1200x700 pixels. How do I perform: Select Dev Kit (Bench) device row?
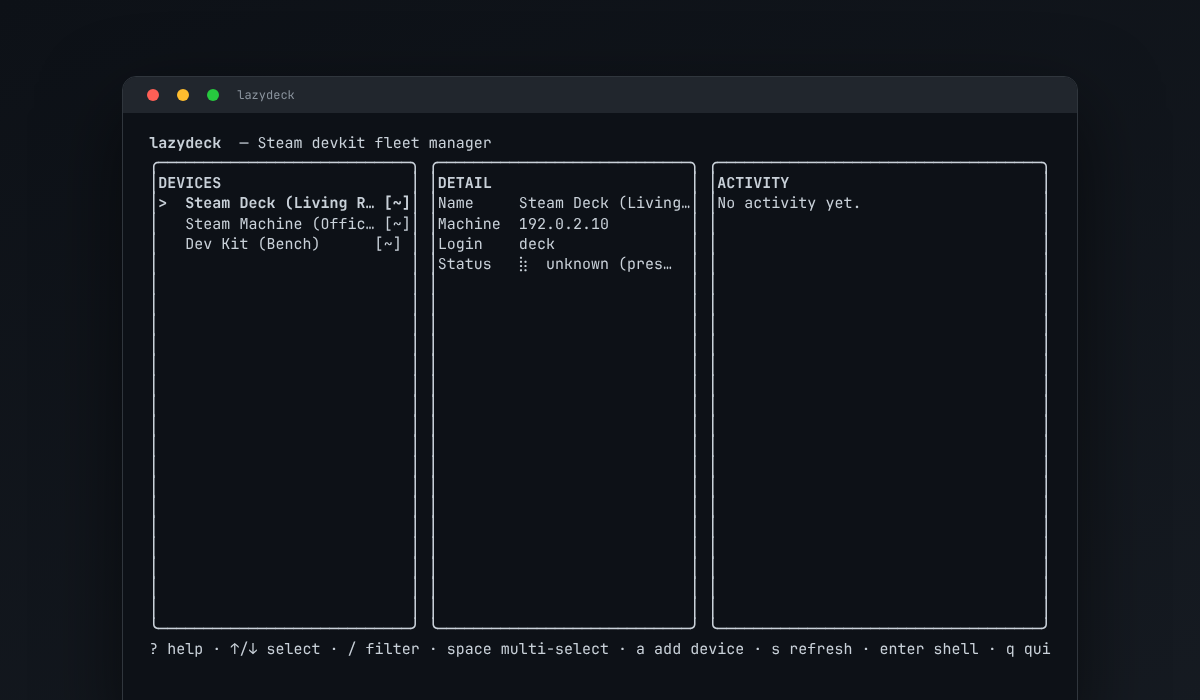[284, 244]
